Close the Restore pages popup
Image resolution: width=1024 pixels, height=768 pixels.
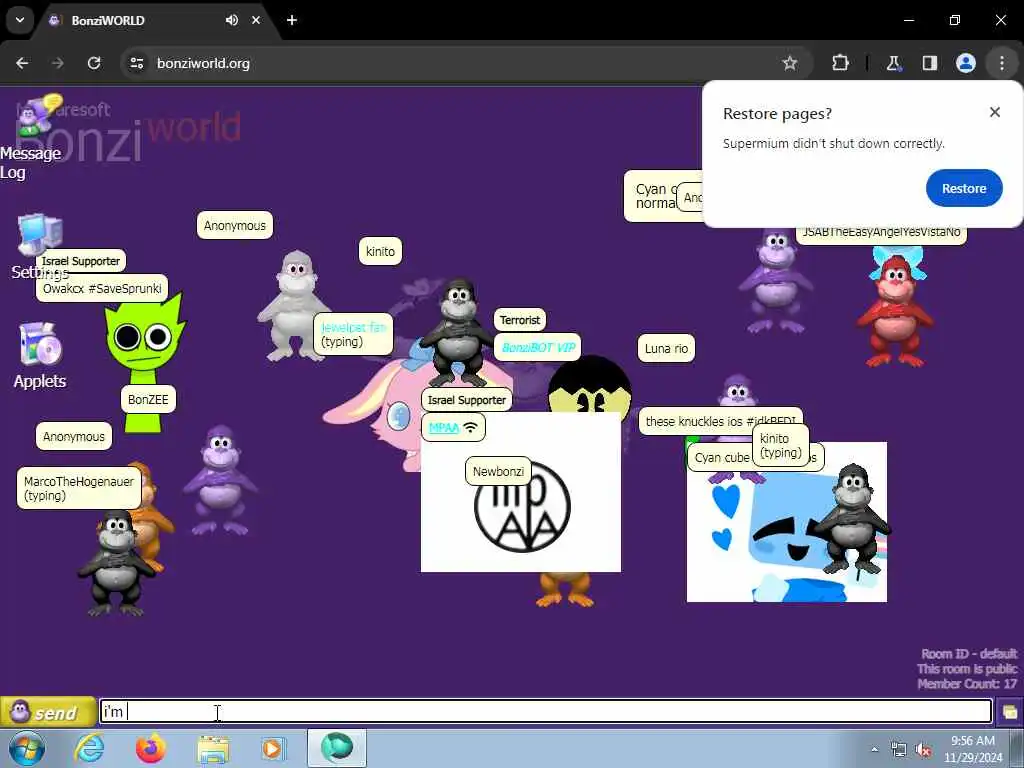click(994, 112)
